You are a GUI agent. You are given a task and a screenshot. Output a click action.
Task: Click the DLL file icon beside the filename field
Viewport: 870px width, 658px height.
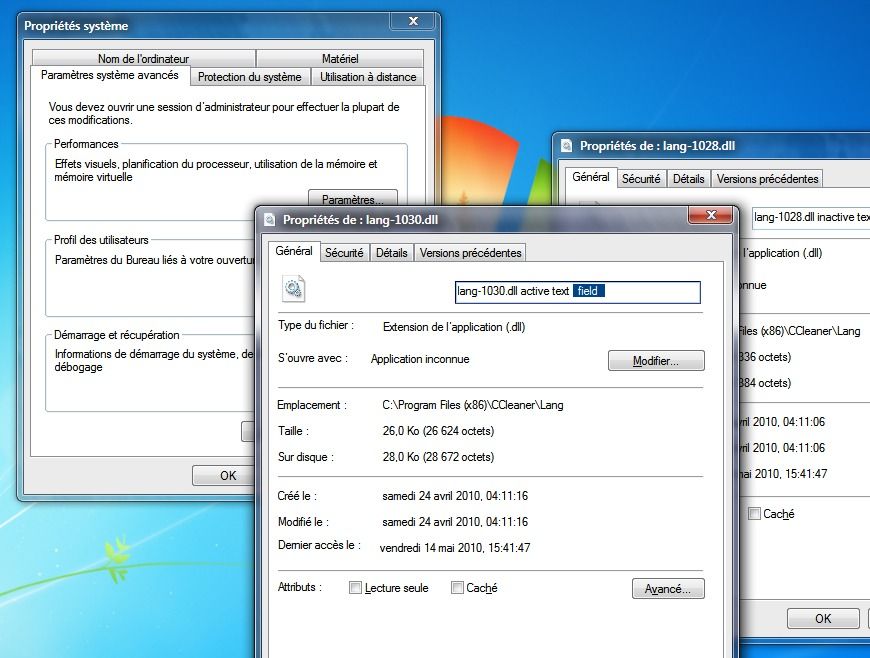pyautogui.click(x=294, y=290)
